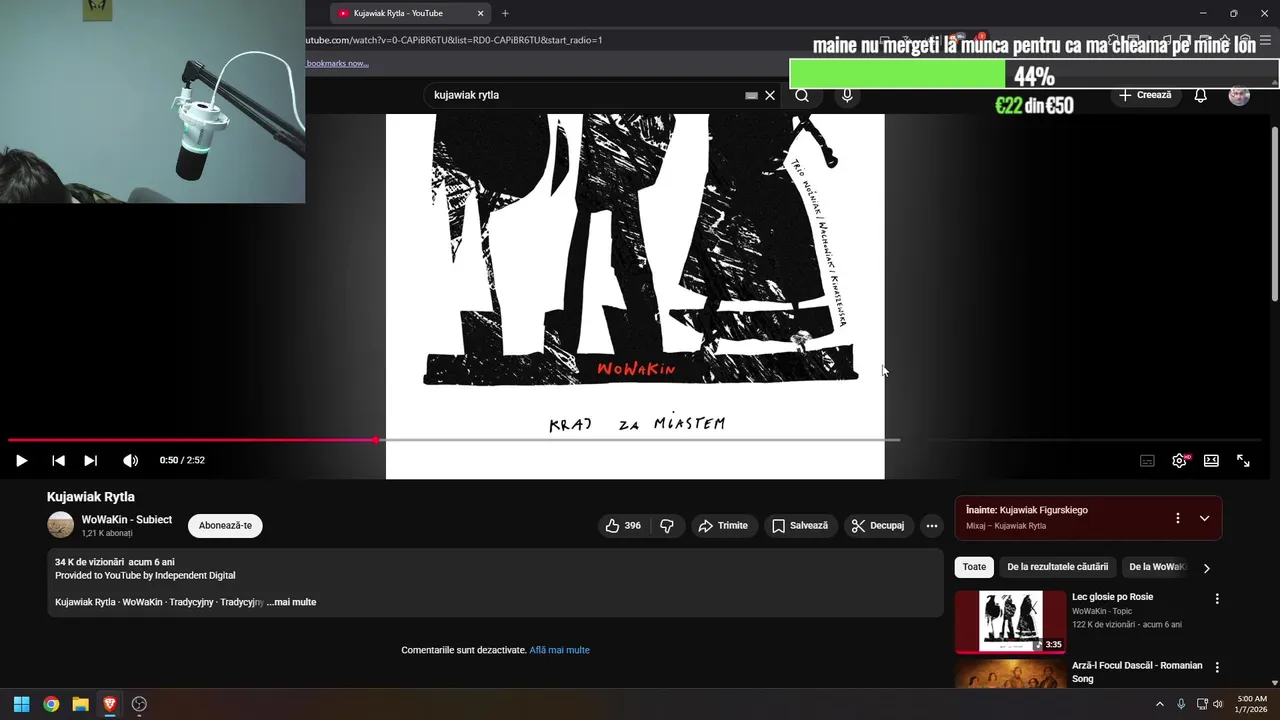Viewport: 1280px width, 720px height.
Task: Dislike the video with thumbs-down
Action: pyautogui.click(x=667, y=525)
